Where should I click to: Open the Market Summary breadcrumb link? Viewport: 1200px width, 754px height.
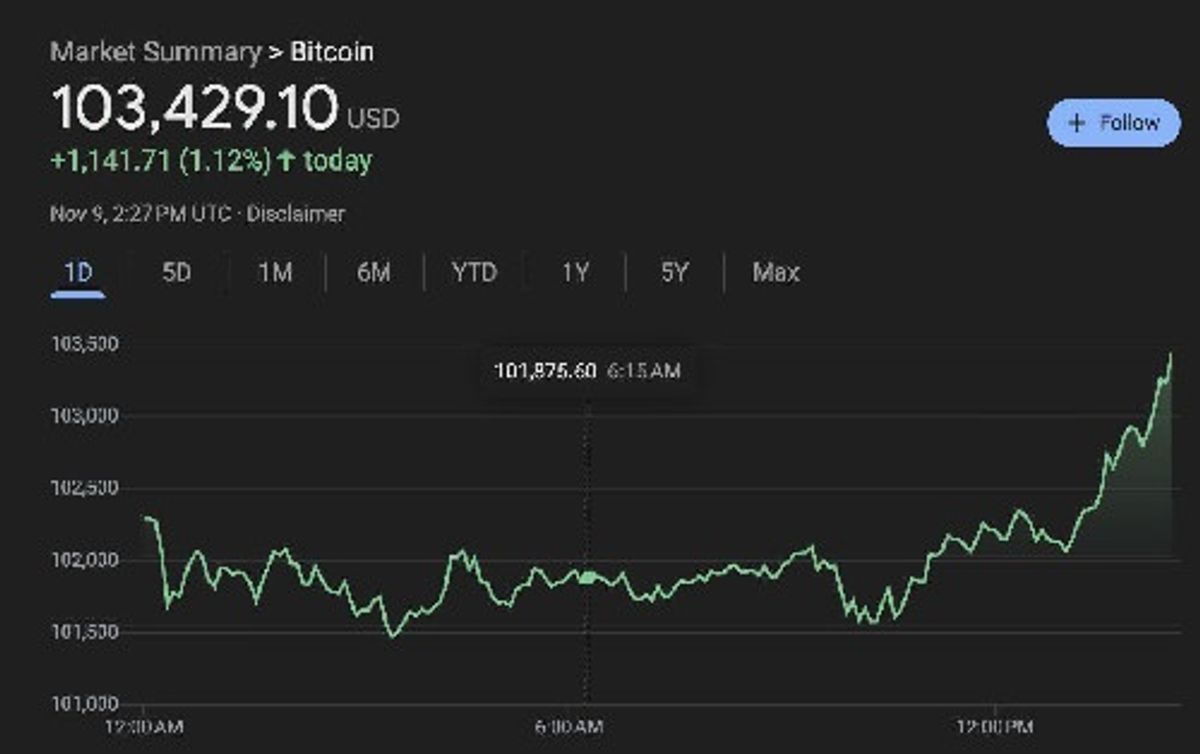click(155, 52)
